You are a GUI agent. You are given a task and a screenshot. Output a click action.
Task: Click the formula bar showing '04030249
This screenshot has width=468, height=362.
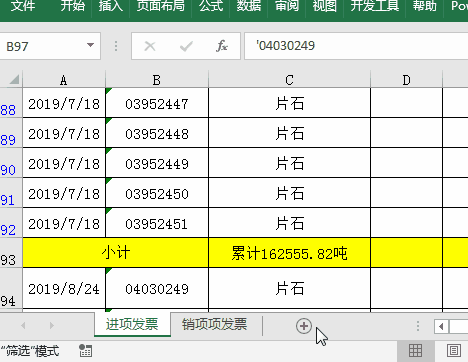(x=356, y=46)
